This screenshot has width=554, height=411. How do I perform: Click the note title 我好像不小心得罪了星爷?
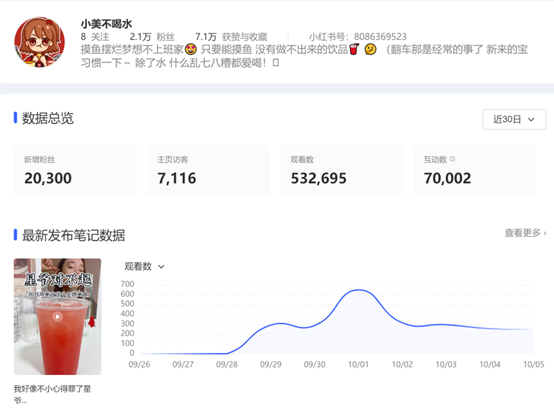(52, 394)
